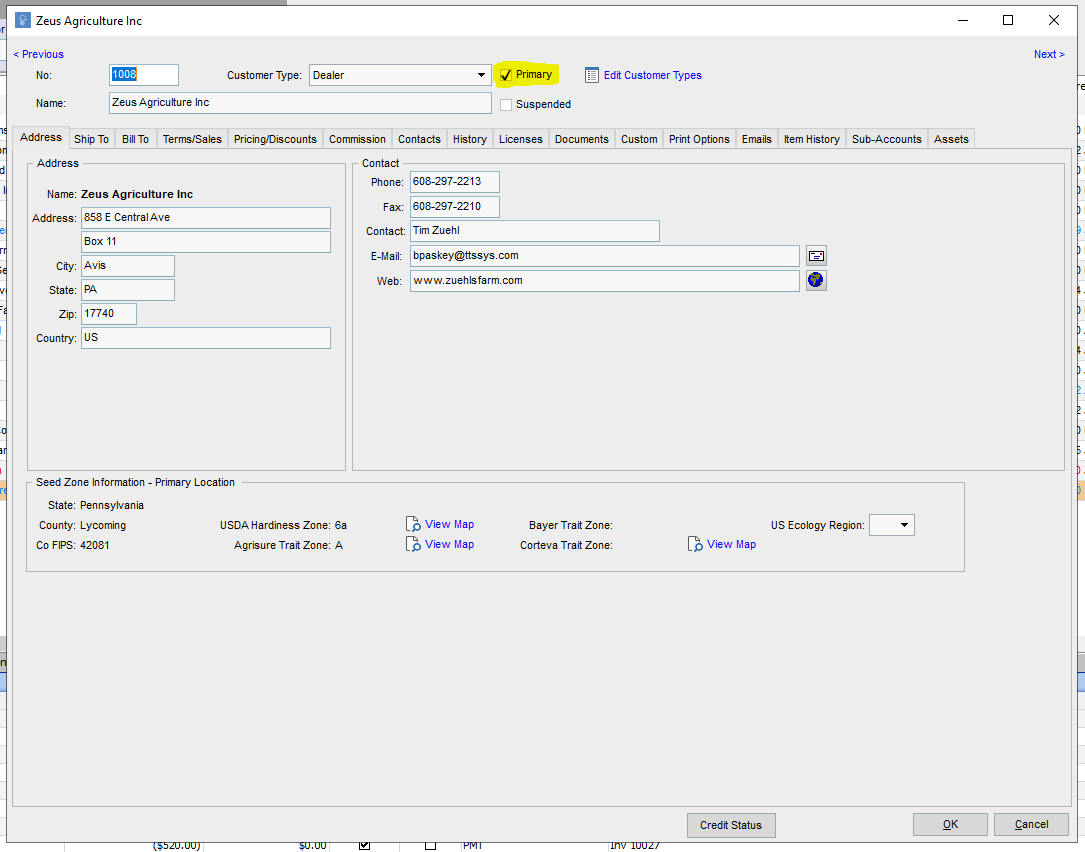Viewport: 1085px width, 852px height.
Task: Select the Custom tab
Action: [x=639, y=139]
